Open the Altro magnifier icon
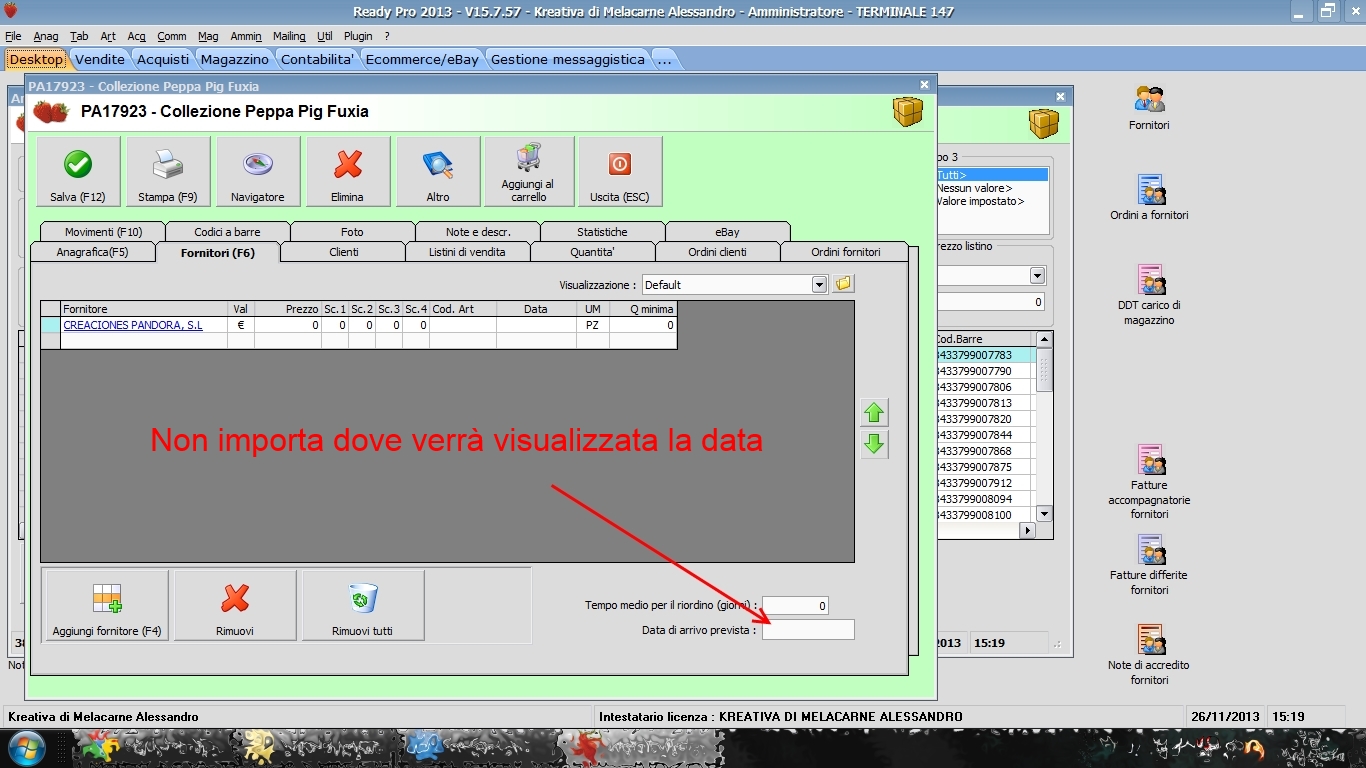Viewport: 1366px width, 768px height. pos(438,164)
